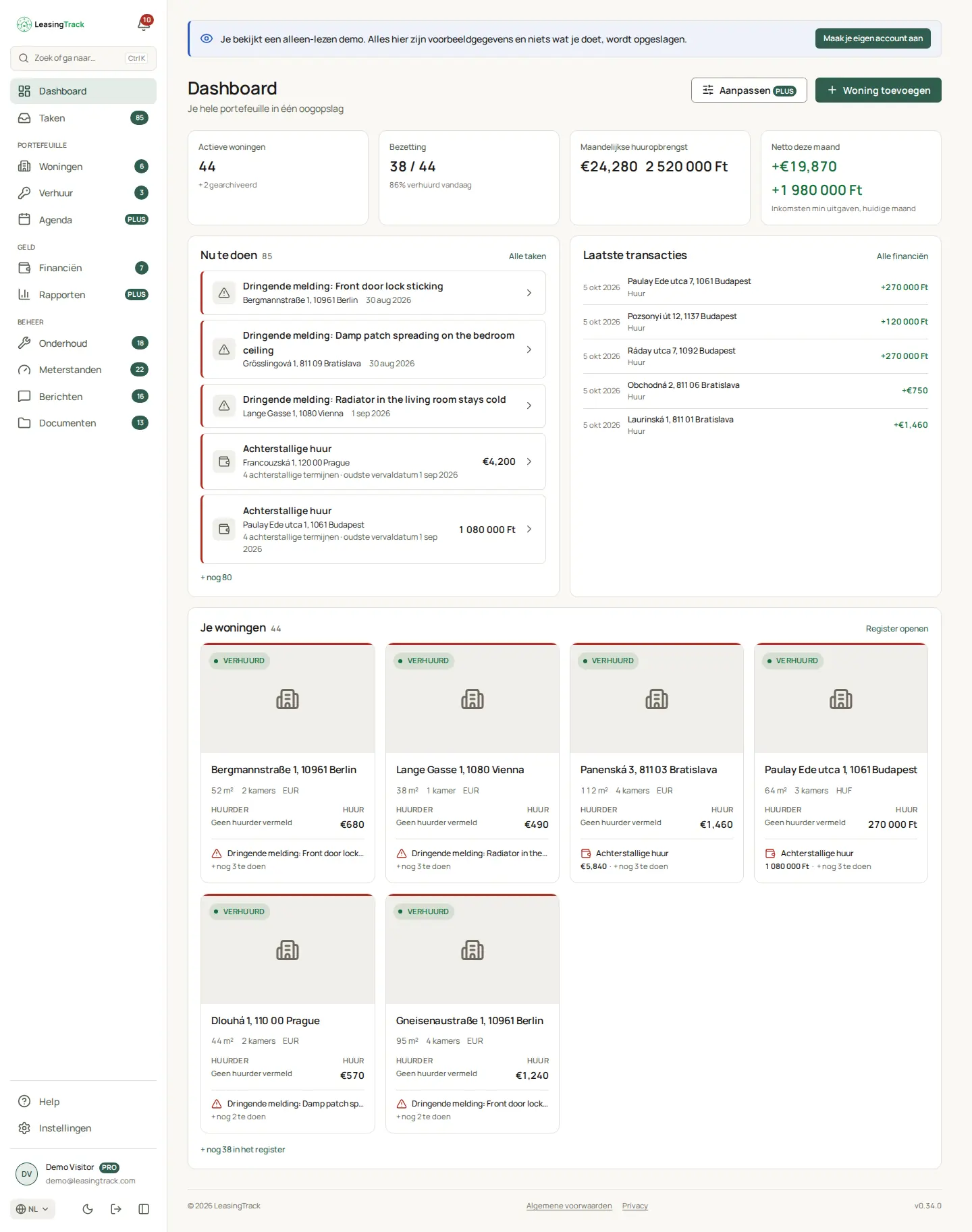Open Instellingen settings
The width and height of the screenshot is (972, 1232).
click(x=83, y=1128)
